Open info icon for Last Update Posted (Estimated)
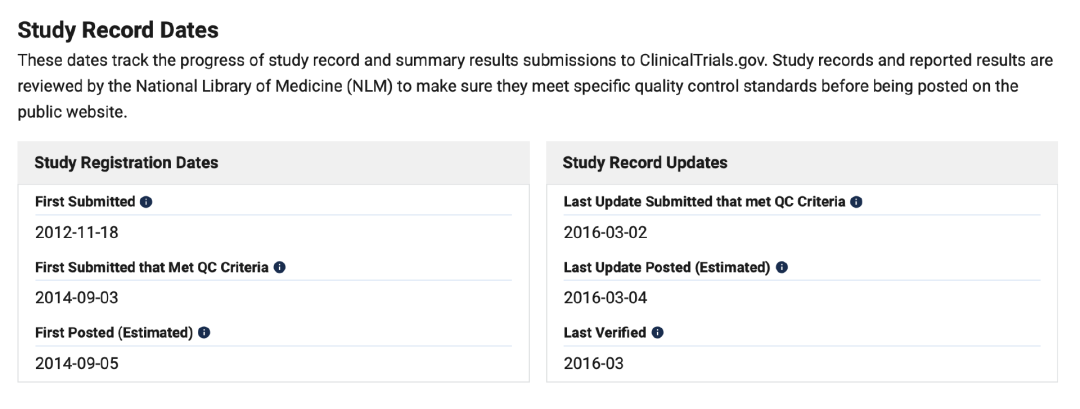Screen dimensions: 1080x409 point(781,268)
